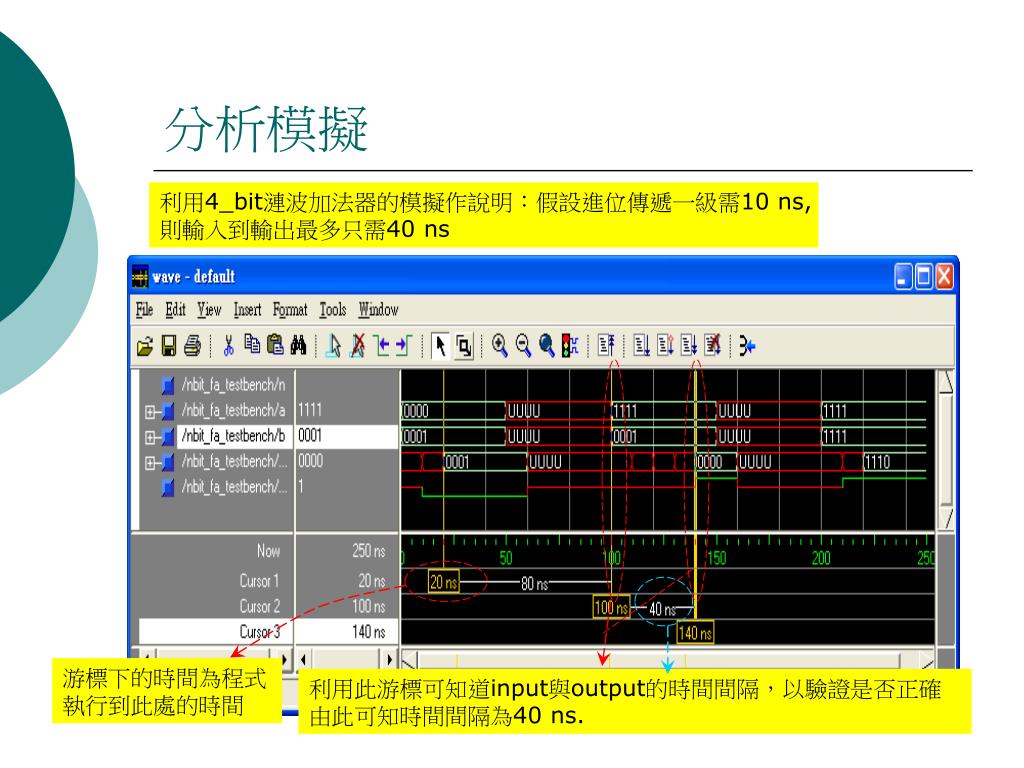Choose the Select Mode arrow tool
This screenshot has width=1024, height=768.
pos(441,345)
